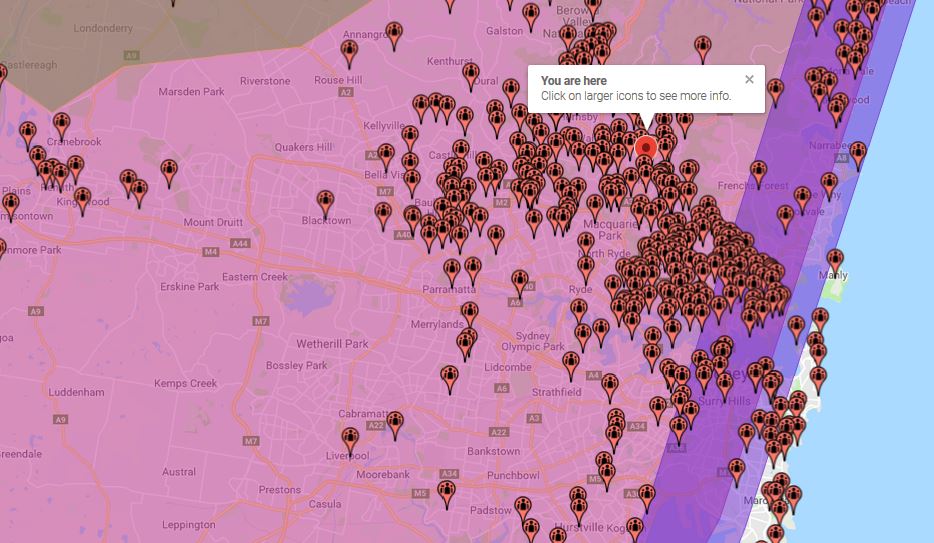Click the group marker below Moorebank's A34 sign
Viewport: 934px width, 543px height.
[447, 492]
